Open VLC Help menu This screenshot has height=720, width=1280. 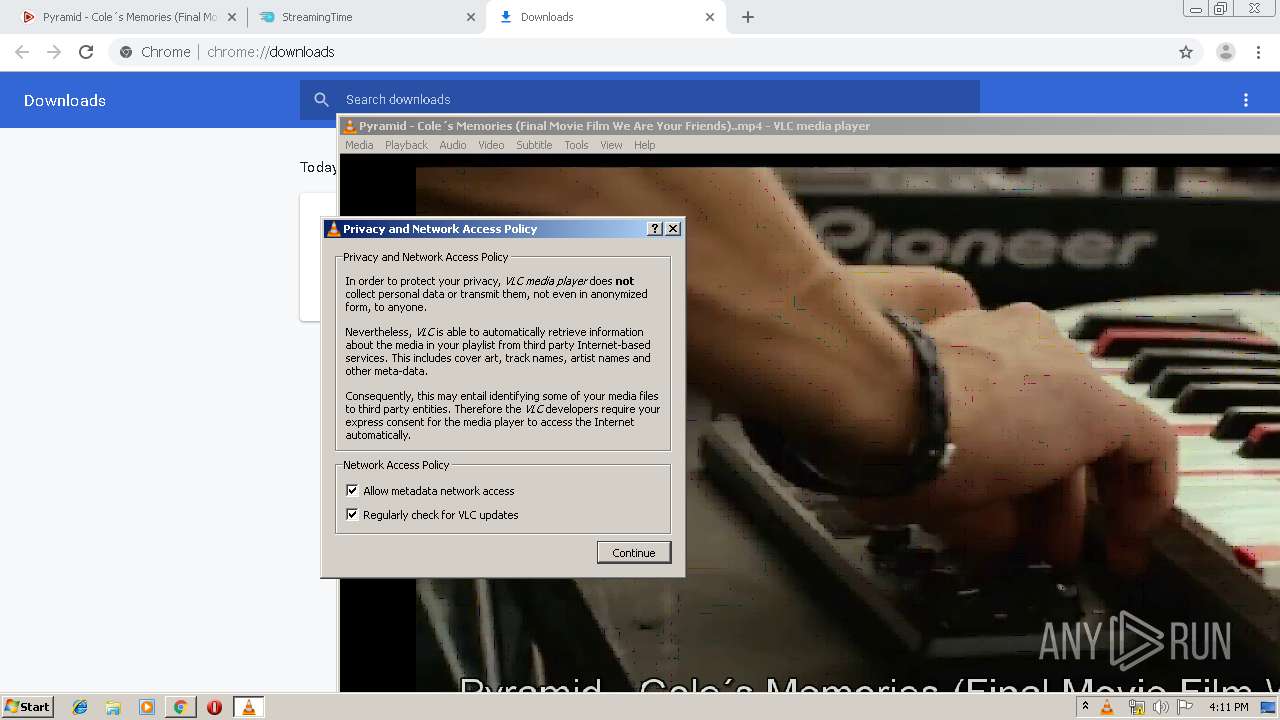coord(645,145)
